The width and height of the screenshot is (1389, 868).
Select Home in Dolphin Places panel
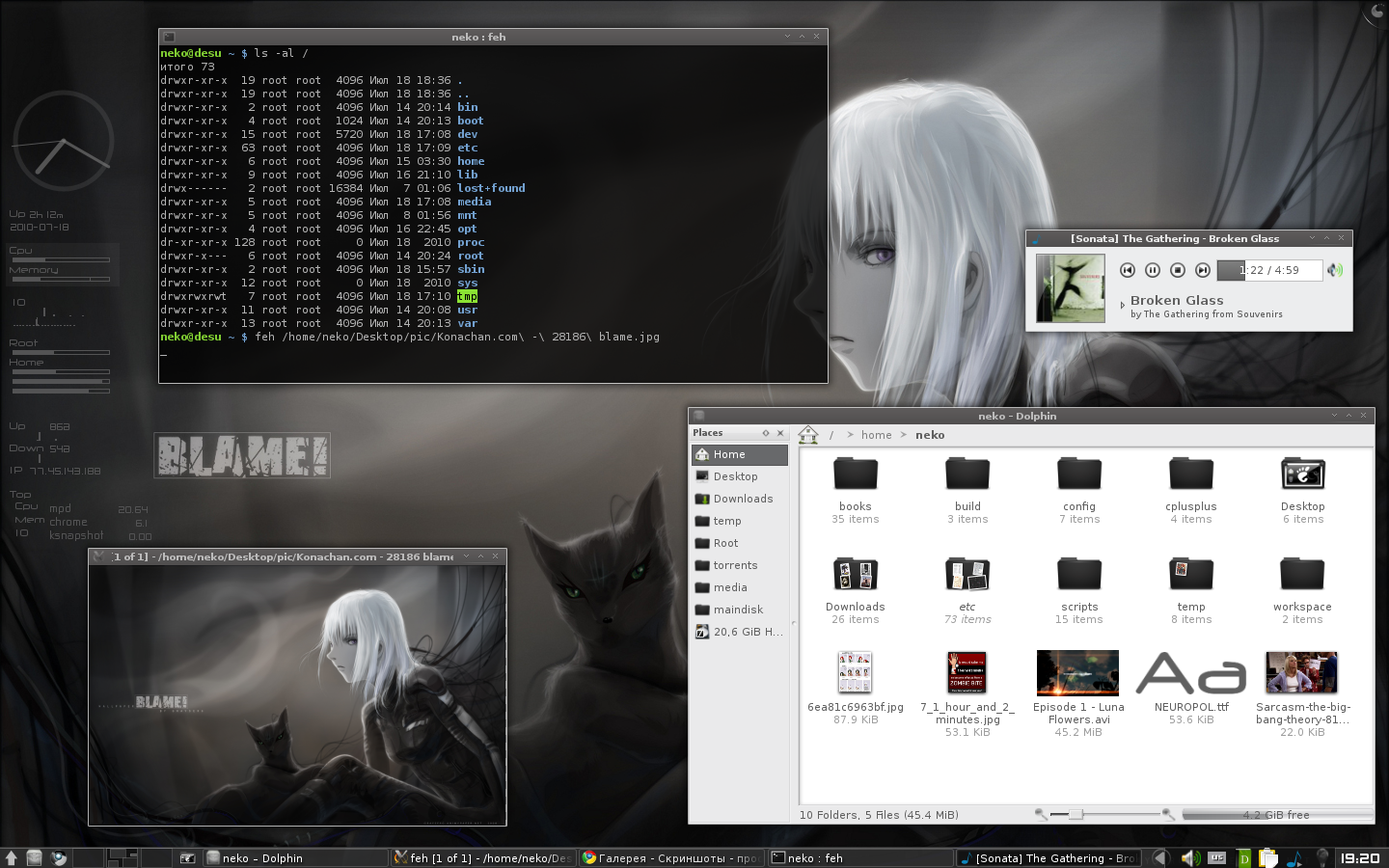pos(740,454)
